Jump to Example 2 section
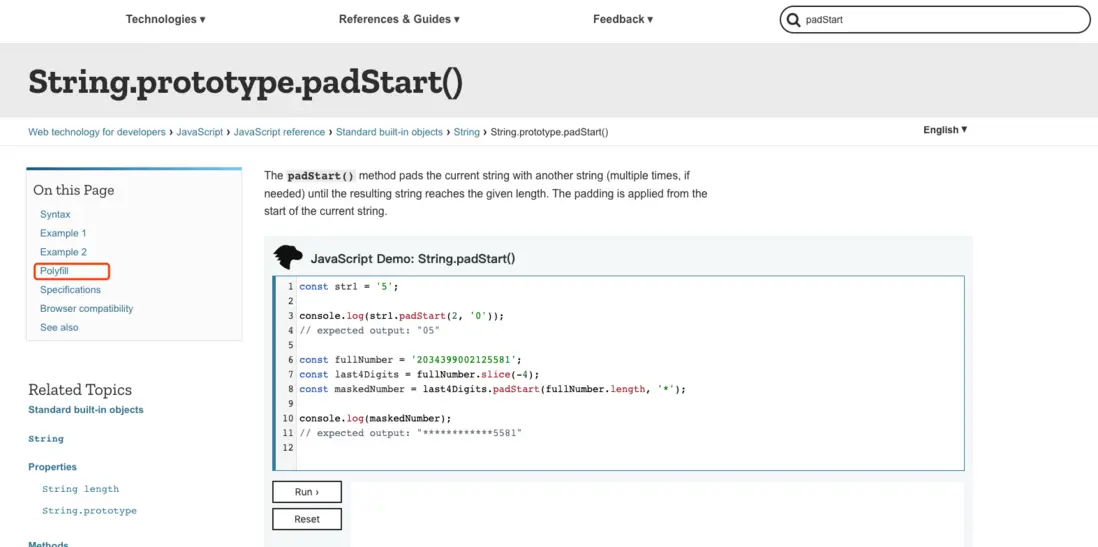 [63, 252]
